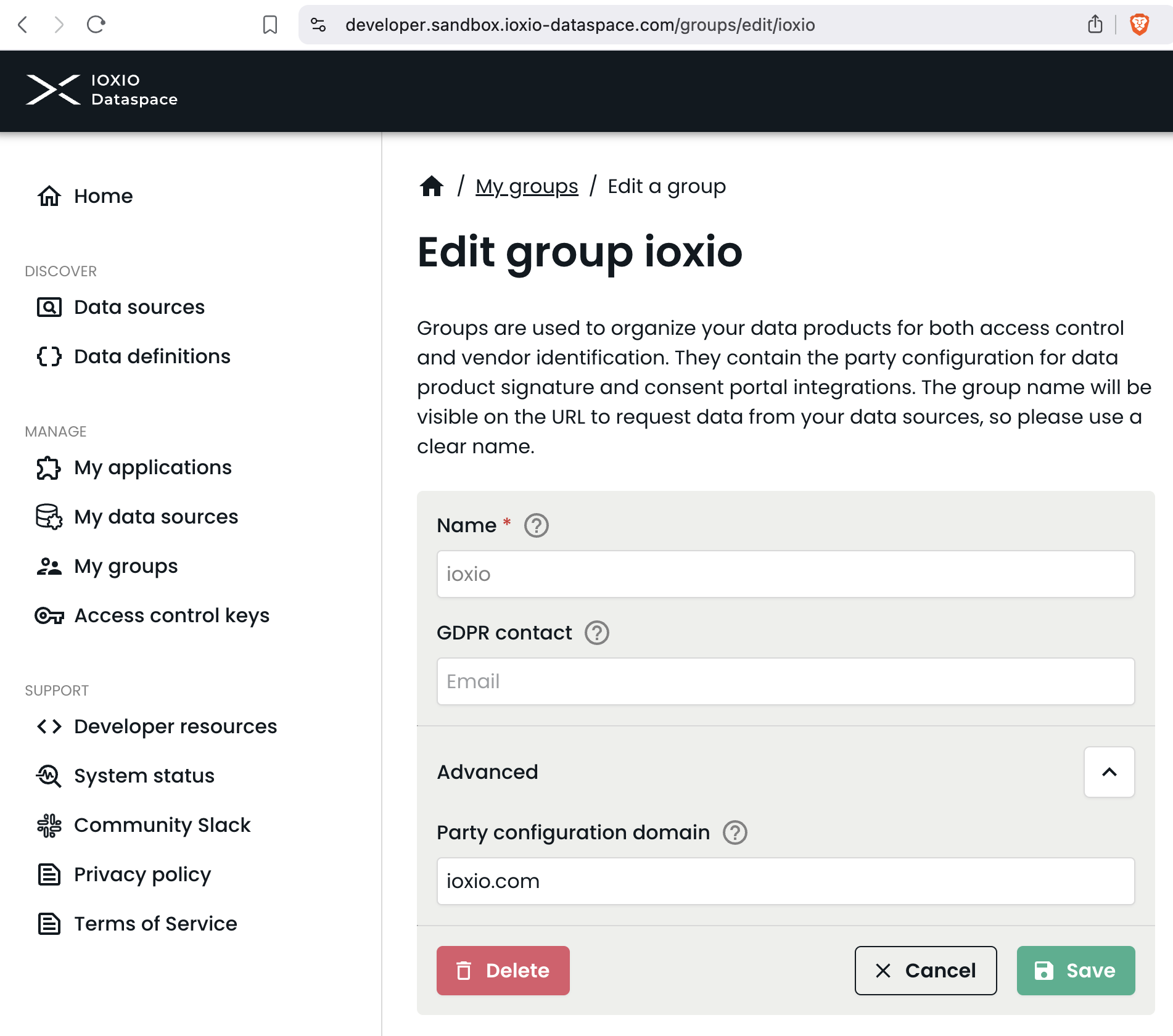
Task: Click the share icon in the address bar
Action: [x=1095, y=25]
